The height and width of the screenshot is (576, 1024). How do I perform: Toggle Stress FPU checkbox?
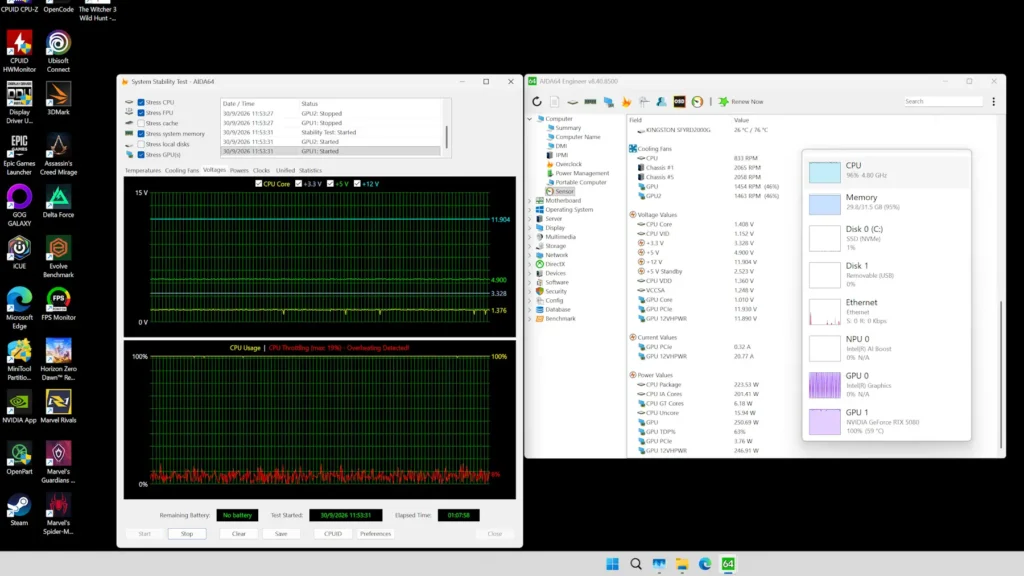(141, 113)
